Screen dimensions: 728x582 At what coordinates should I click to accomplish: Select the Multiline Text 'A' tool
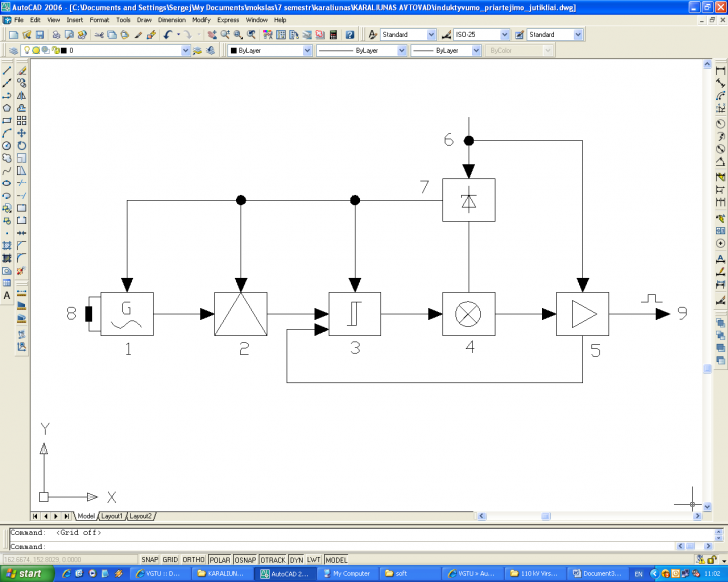point(7,295)
